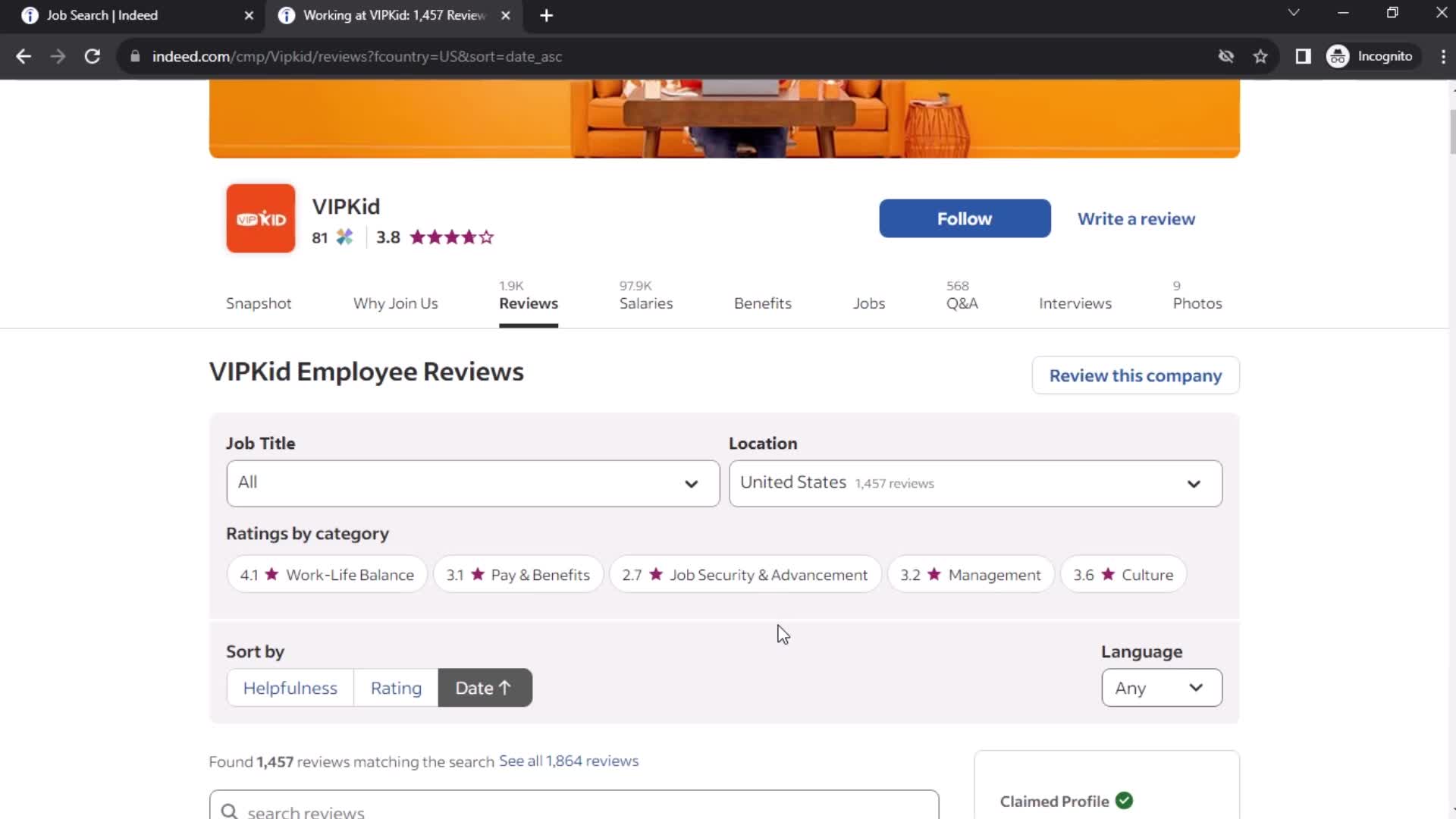Click the VIPKid company logo

tap(260, 218)
